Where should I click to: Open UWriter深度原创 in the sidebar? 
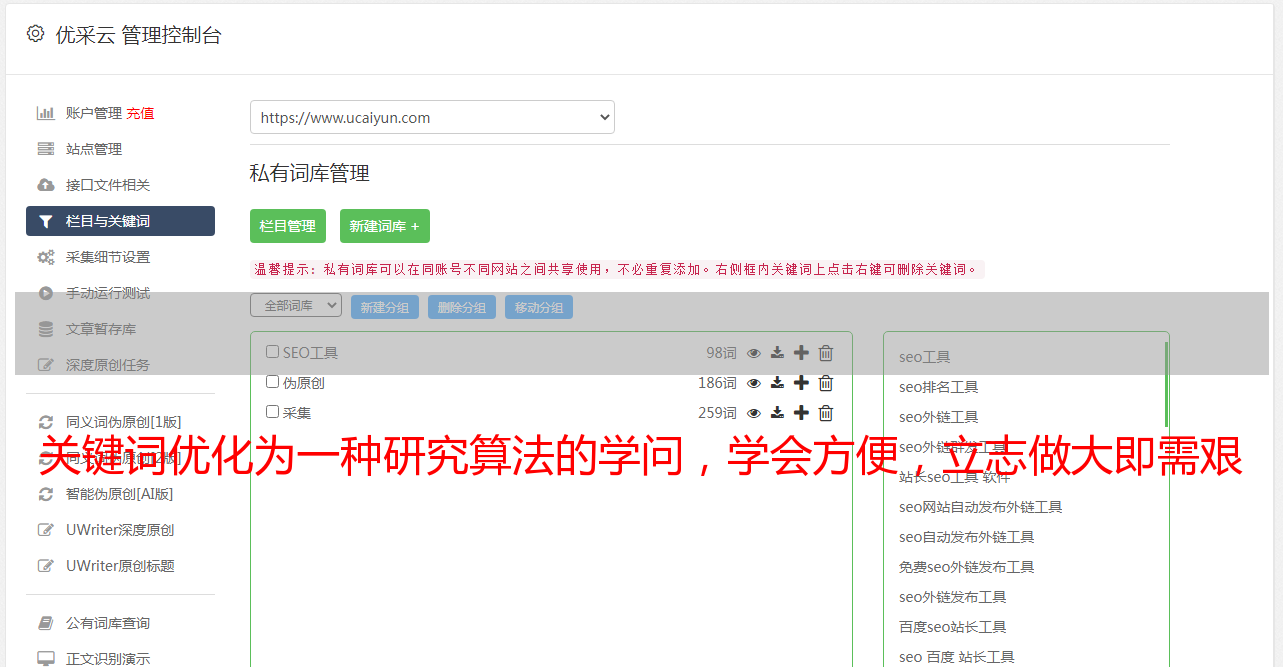click(120, 530)
